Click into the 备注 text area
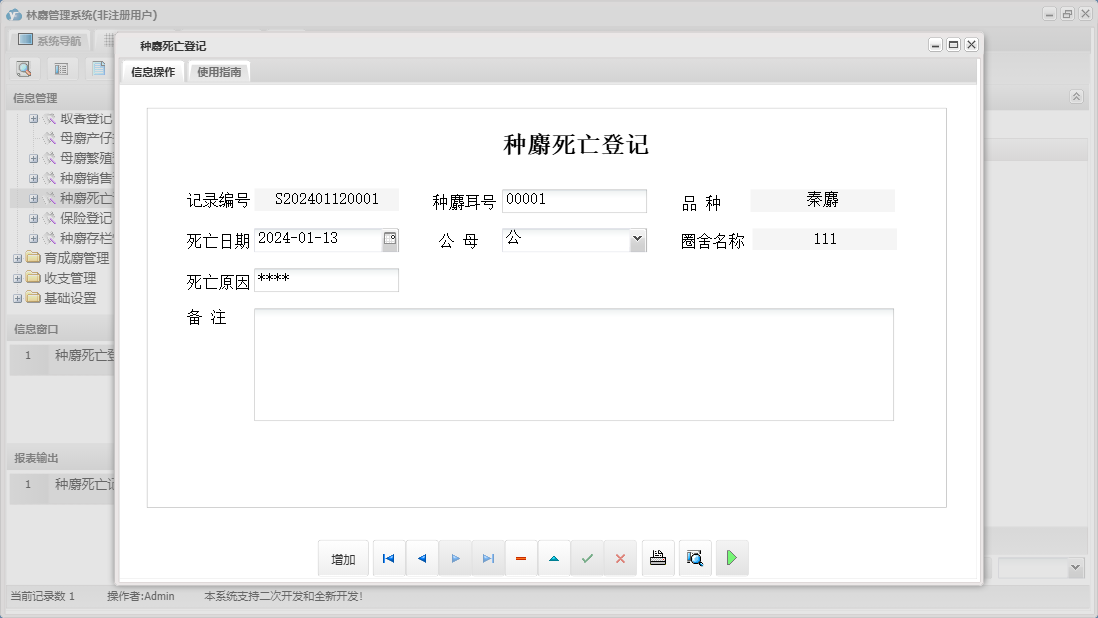Viewport: 1098px width, 618px height. coord(573,364)
